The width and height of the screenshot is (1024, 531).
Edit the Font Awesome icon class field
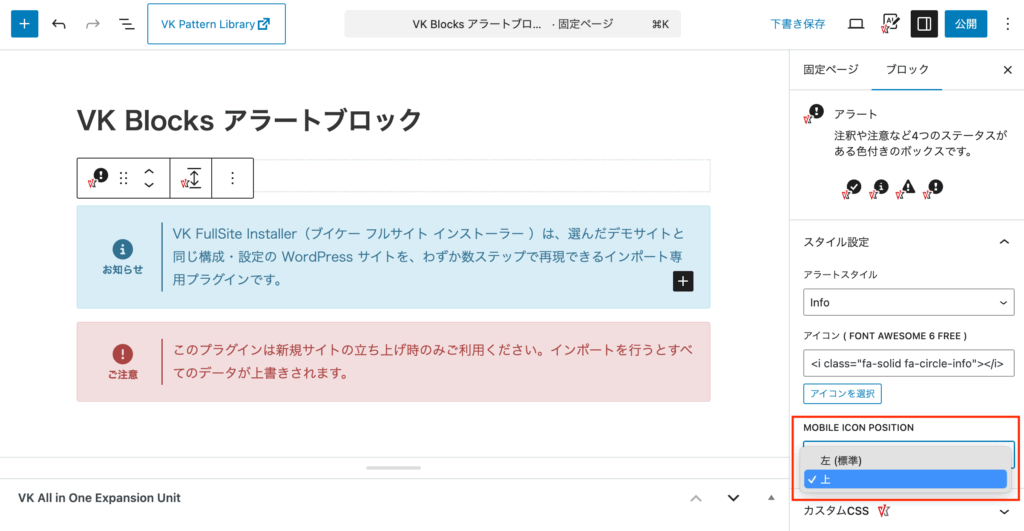tap(908, 363)
